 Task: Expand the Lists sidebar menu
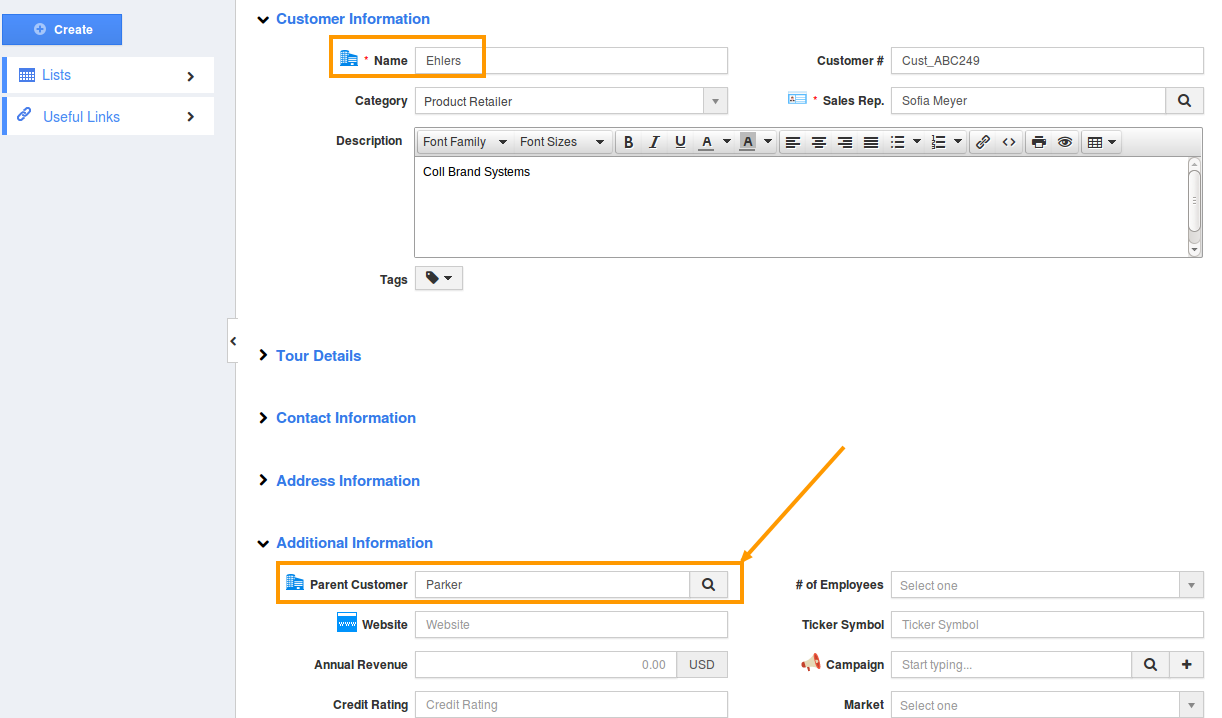tap(108, 75)
